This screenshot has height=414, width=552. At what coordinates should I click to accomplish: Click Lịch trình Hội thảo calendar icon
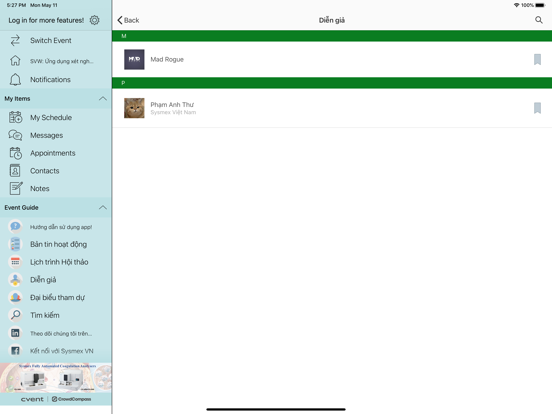tap(15, 262)
